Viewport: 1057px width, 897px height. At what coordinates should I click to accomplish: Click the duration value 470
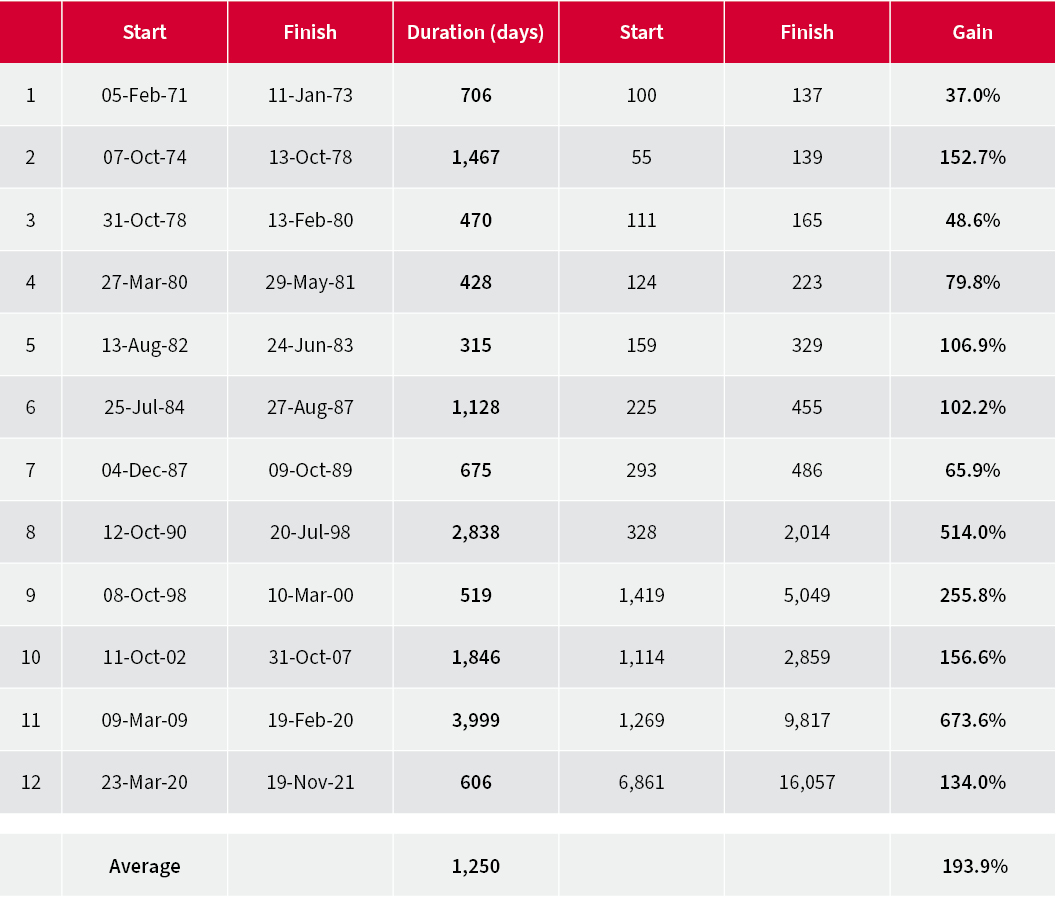click(475, 220)
